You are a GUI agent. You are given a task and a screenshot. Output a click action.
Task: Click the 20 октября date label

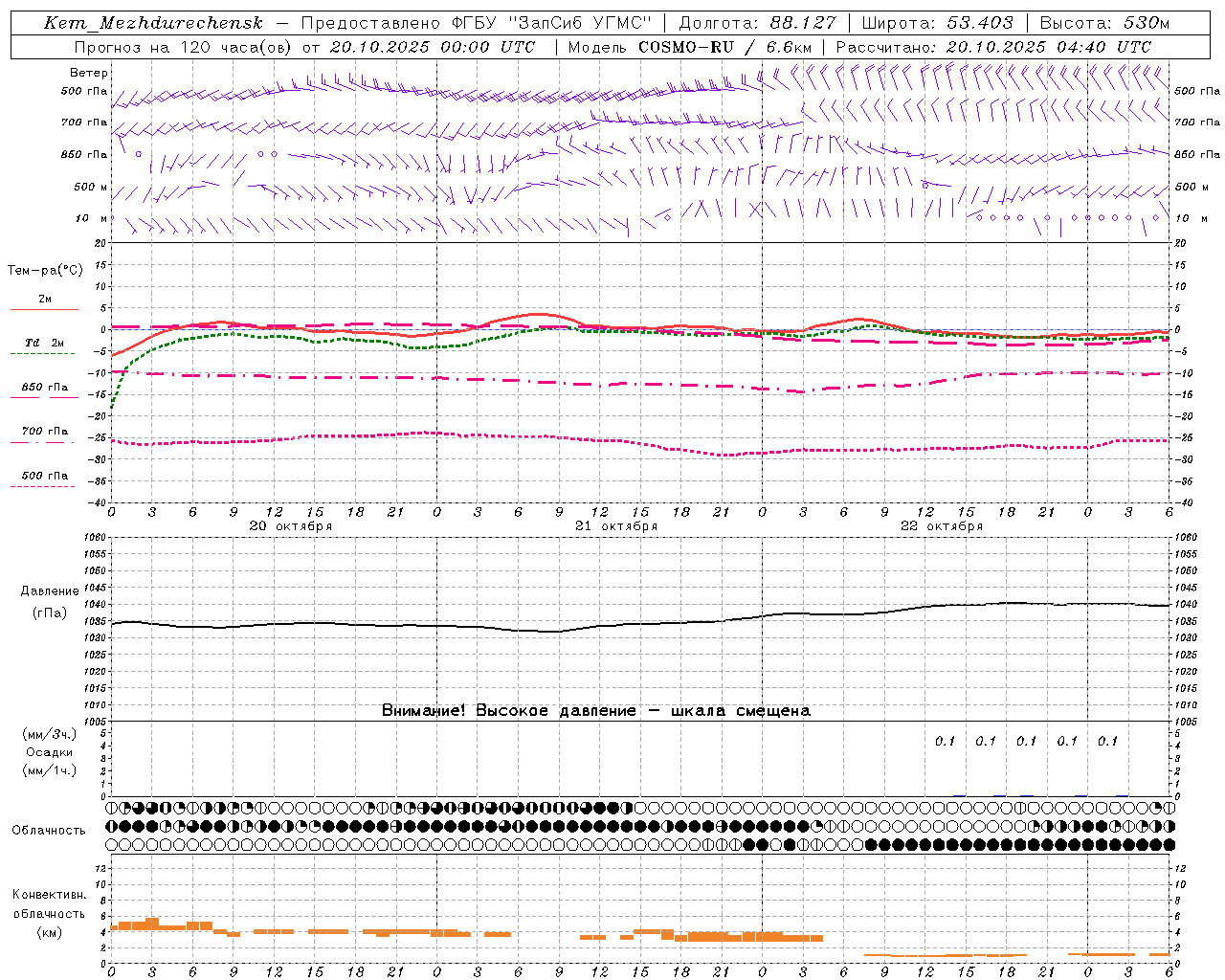click(291, 526)
